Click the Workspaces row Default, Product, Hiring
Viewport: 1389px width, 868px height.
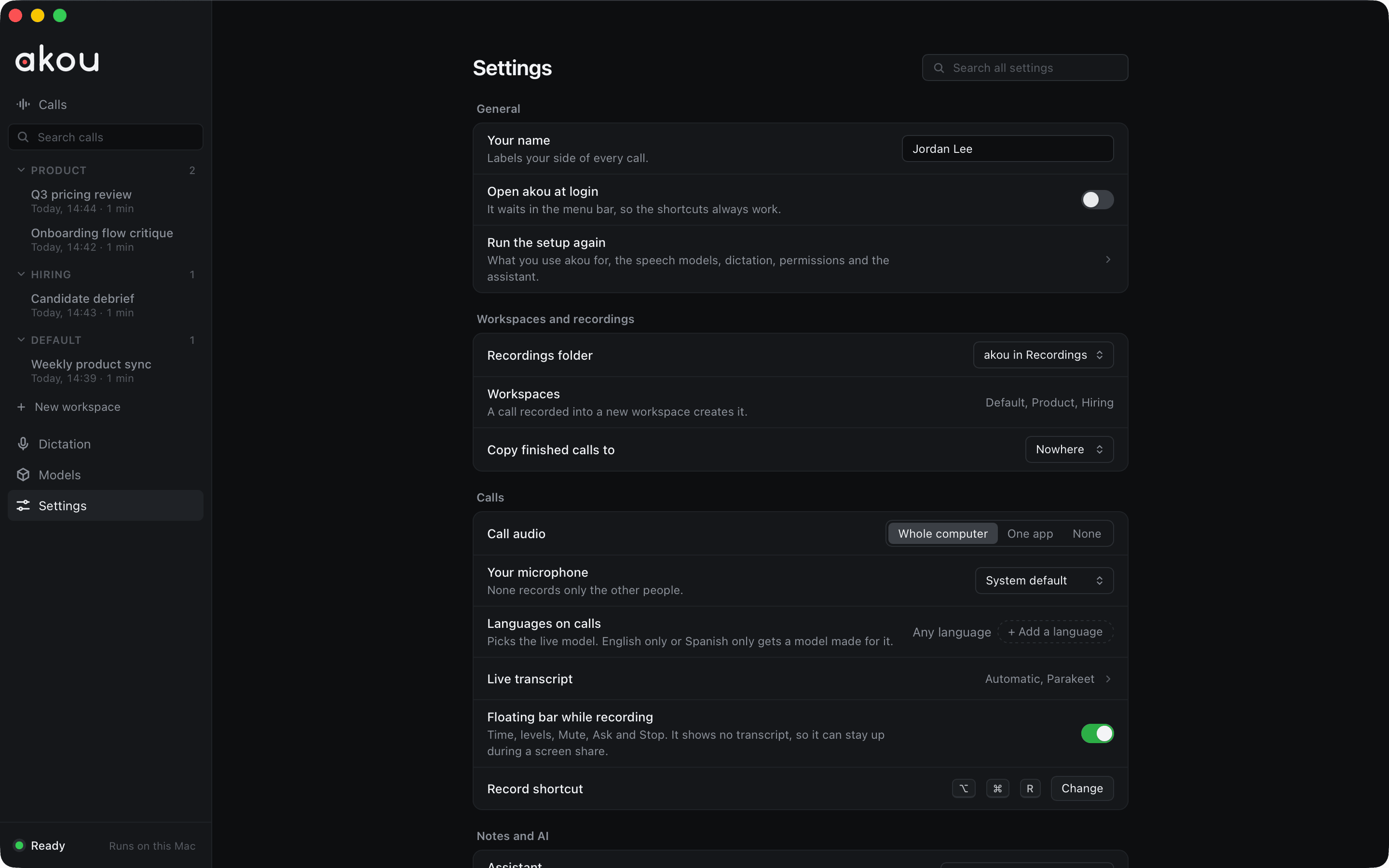pyautogui.click(x=800, y=403)
